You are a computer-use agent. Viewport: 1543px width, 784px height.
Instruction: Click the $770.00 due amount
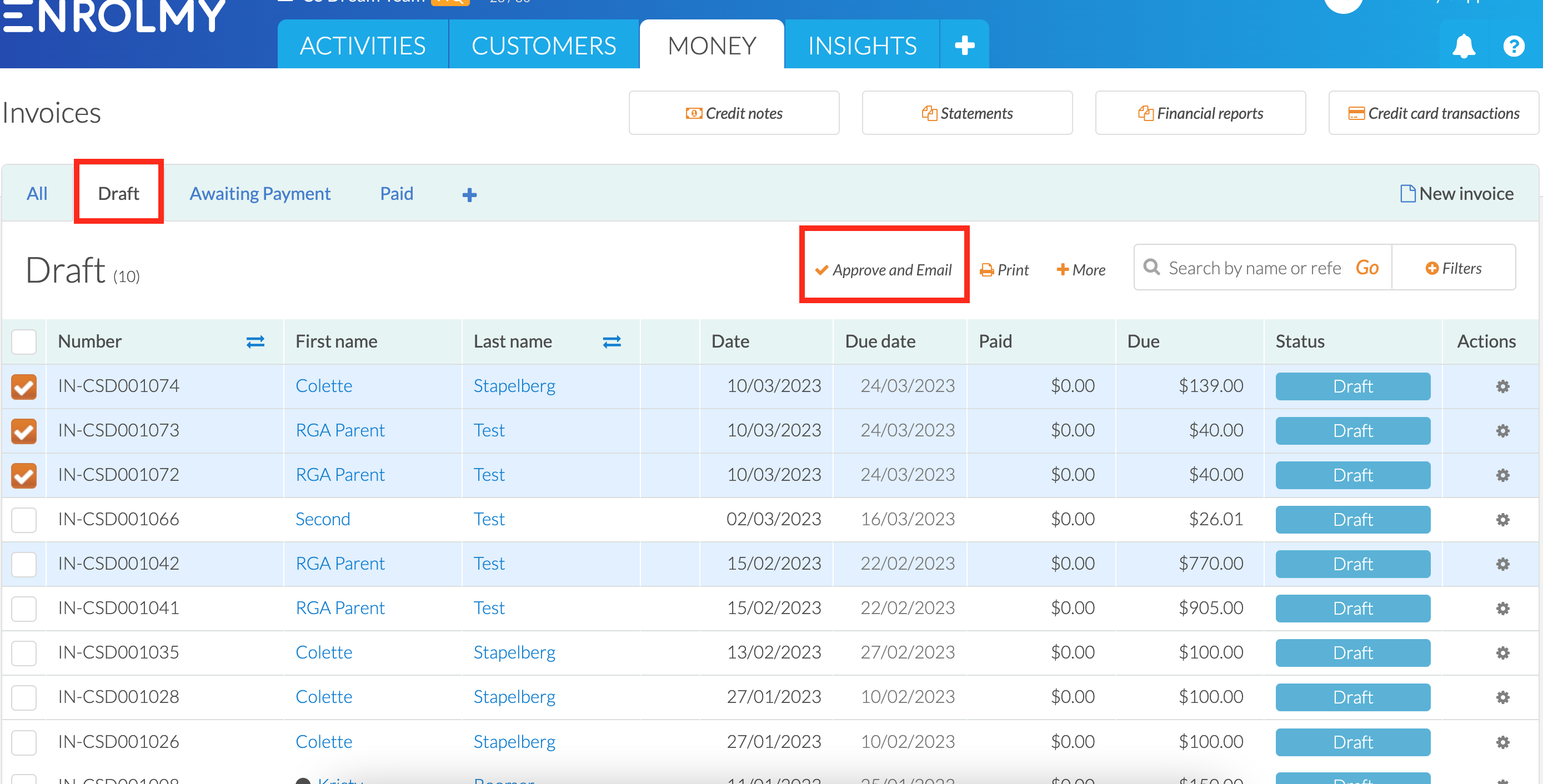tap(1210, 563)
